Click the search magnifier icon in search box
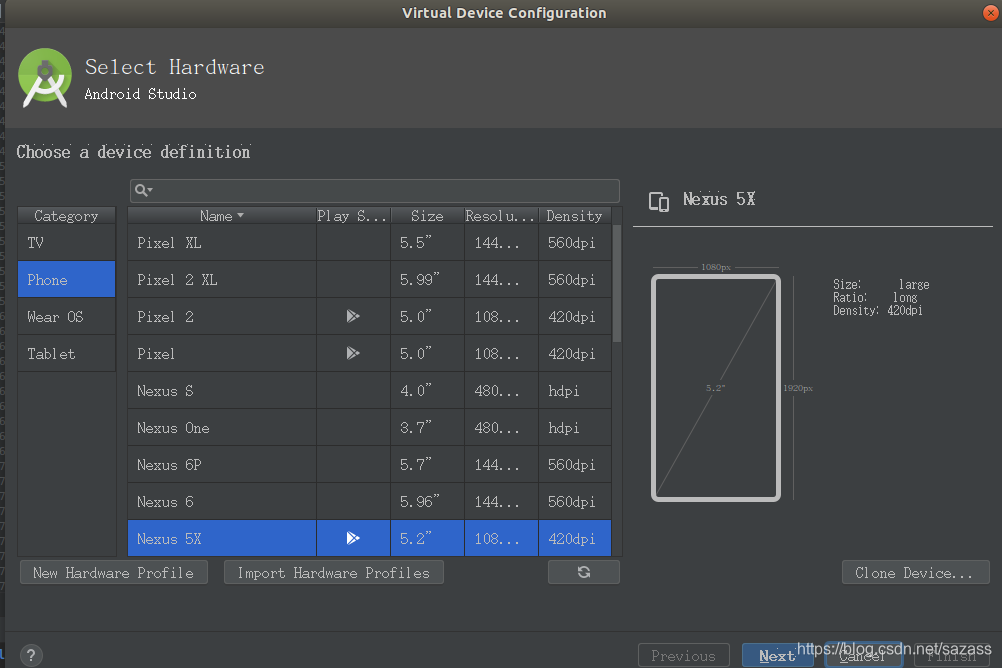Image resolution: width=1002 pixels, height=668 pixels. (x=143, y=190)
